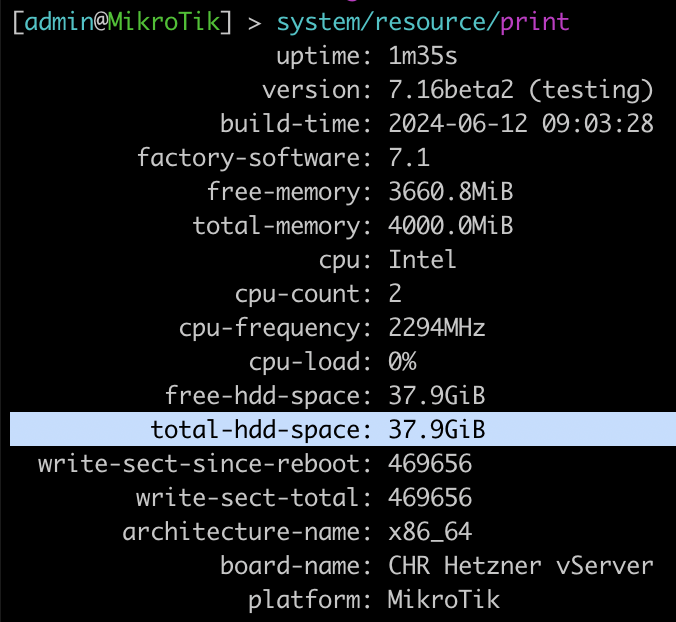
Task: Select the write-sect-total value 469656
Action: [x=430, y=498]
